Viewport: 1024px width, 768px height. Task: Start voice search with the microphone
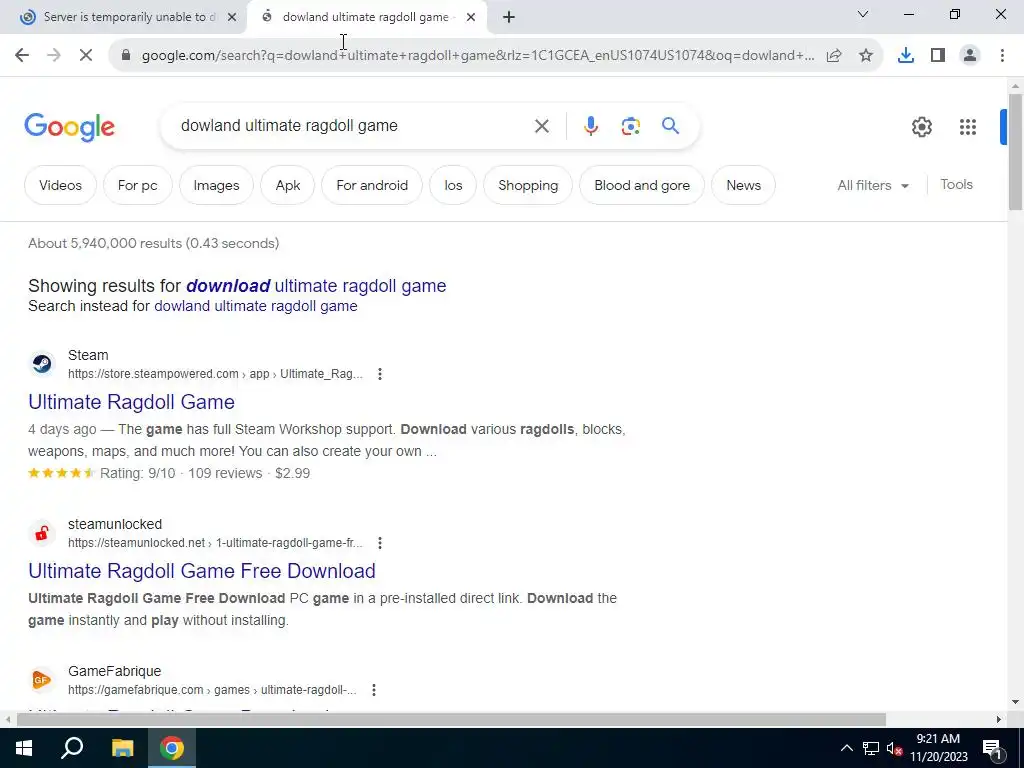pos(590,126)
